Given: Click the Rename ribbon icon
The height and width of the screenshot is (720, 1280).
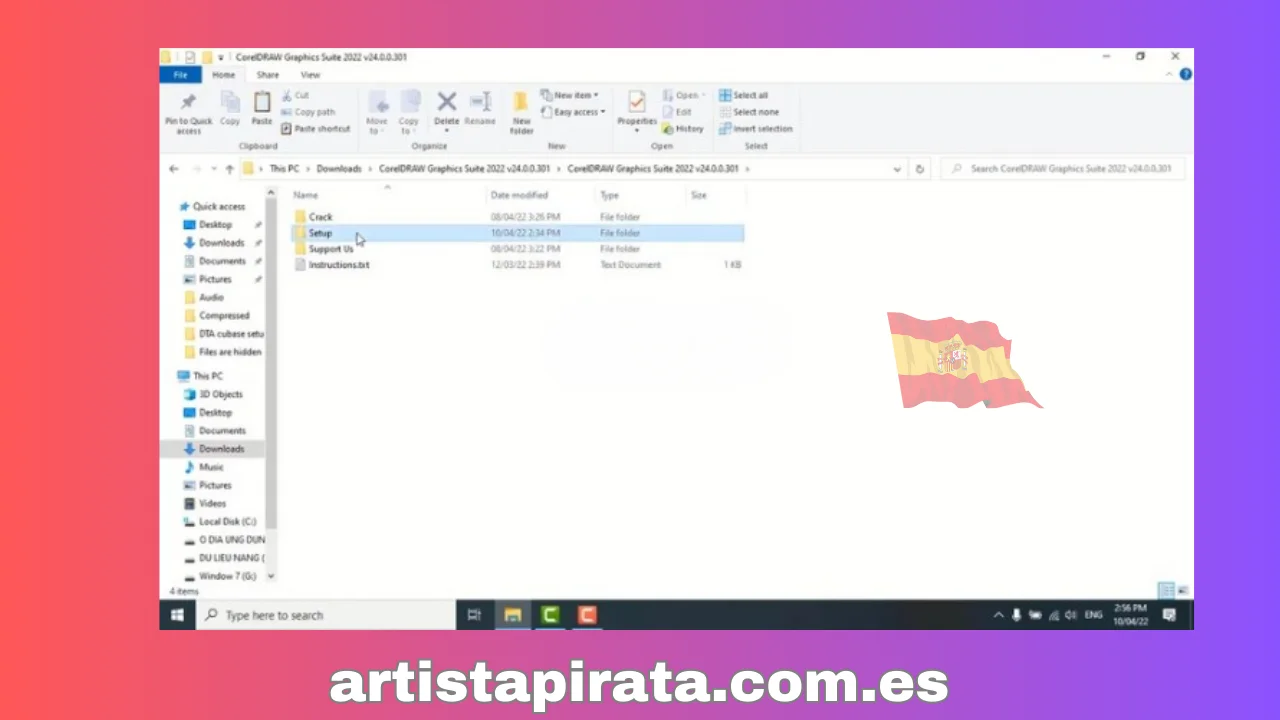Looking at the screenshot, I should pos(480,102).
